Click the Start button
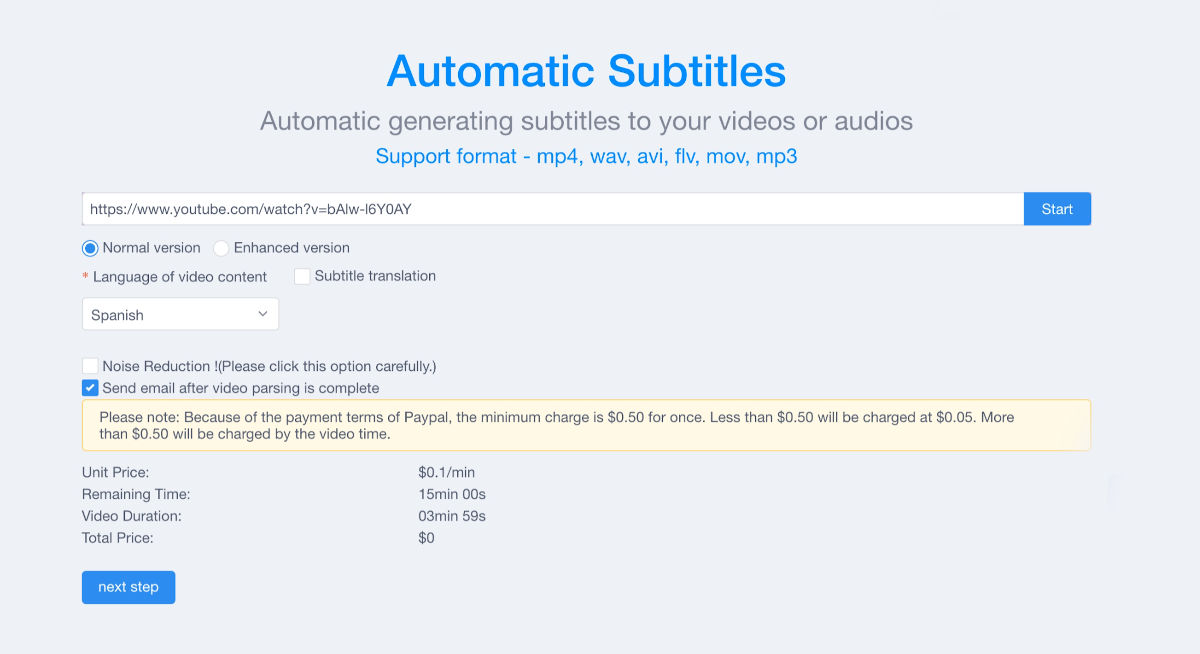Viewport: 1200px width, 654px height. coord(1057,209)
